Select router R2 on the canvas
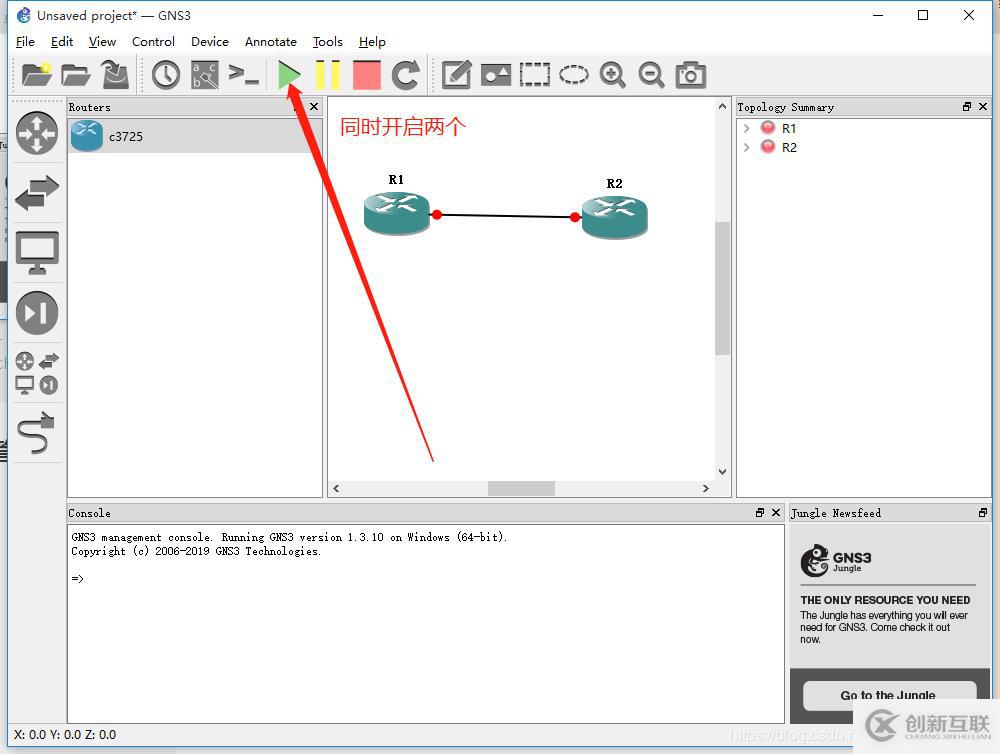Viewport: 1000px width, 754px height. click(614, 217)
